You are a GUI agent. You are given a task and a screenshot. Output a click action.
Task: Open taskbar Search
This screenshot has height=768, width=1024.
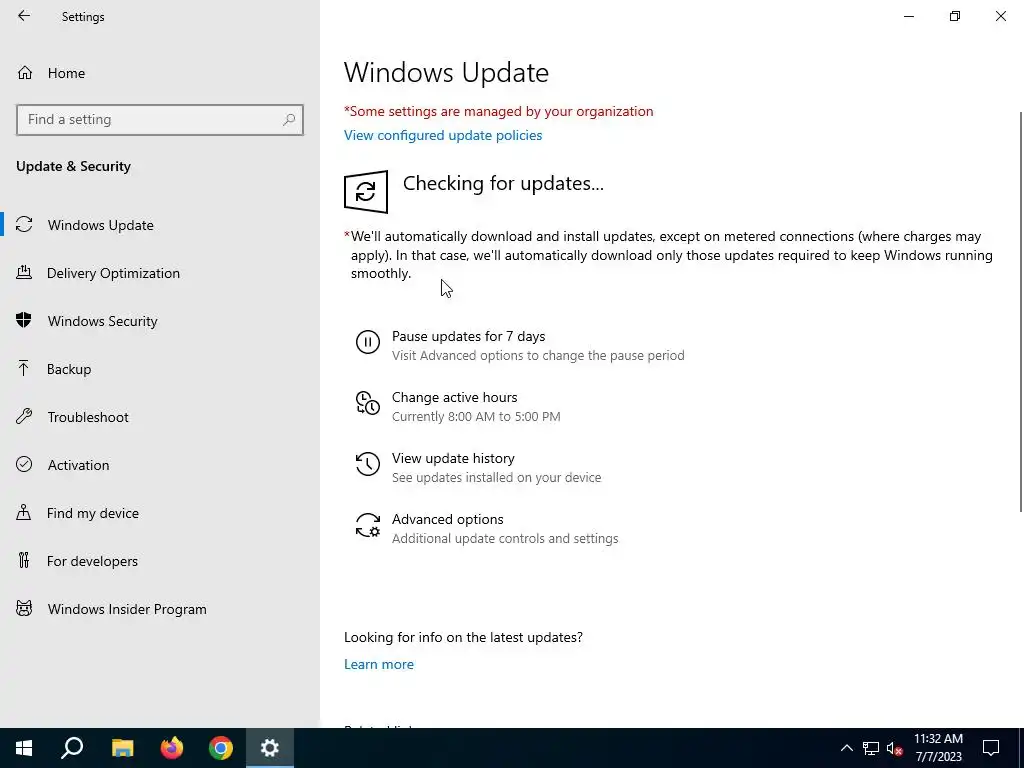coord(72,748)
